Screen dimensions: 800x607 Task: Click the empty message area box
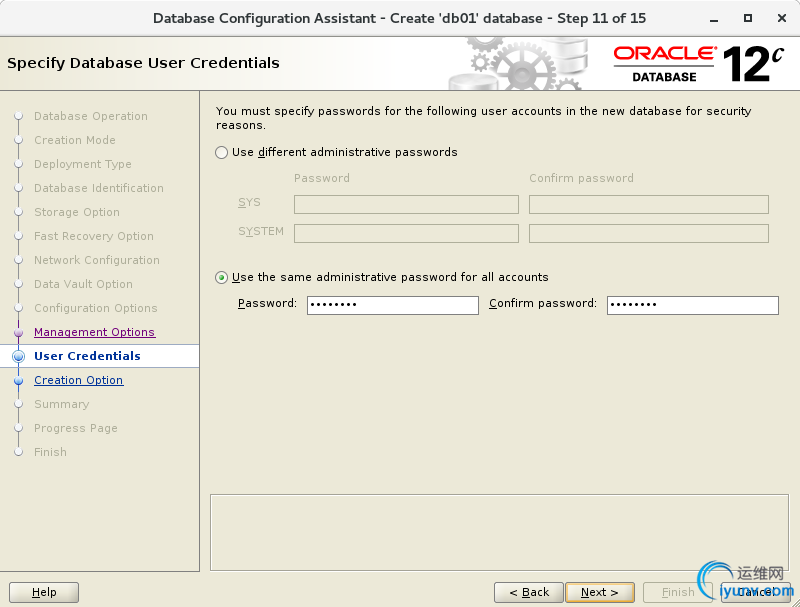499,533
